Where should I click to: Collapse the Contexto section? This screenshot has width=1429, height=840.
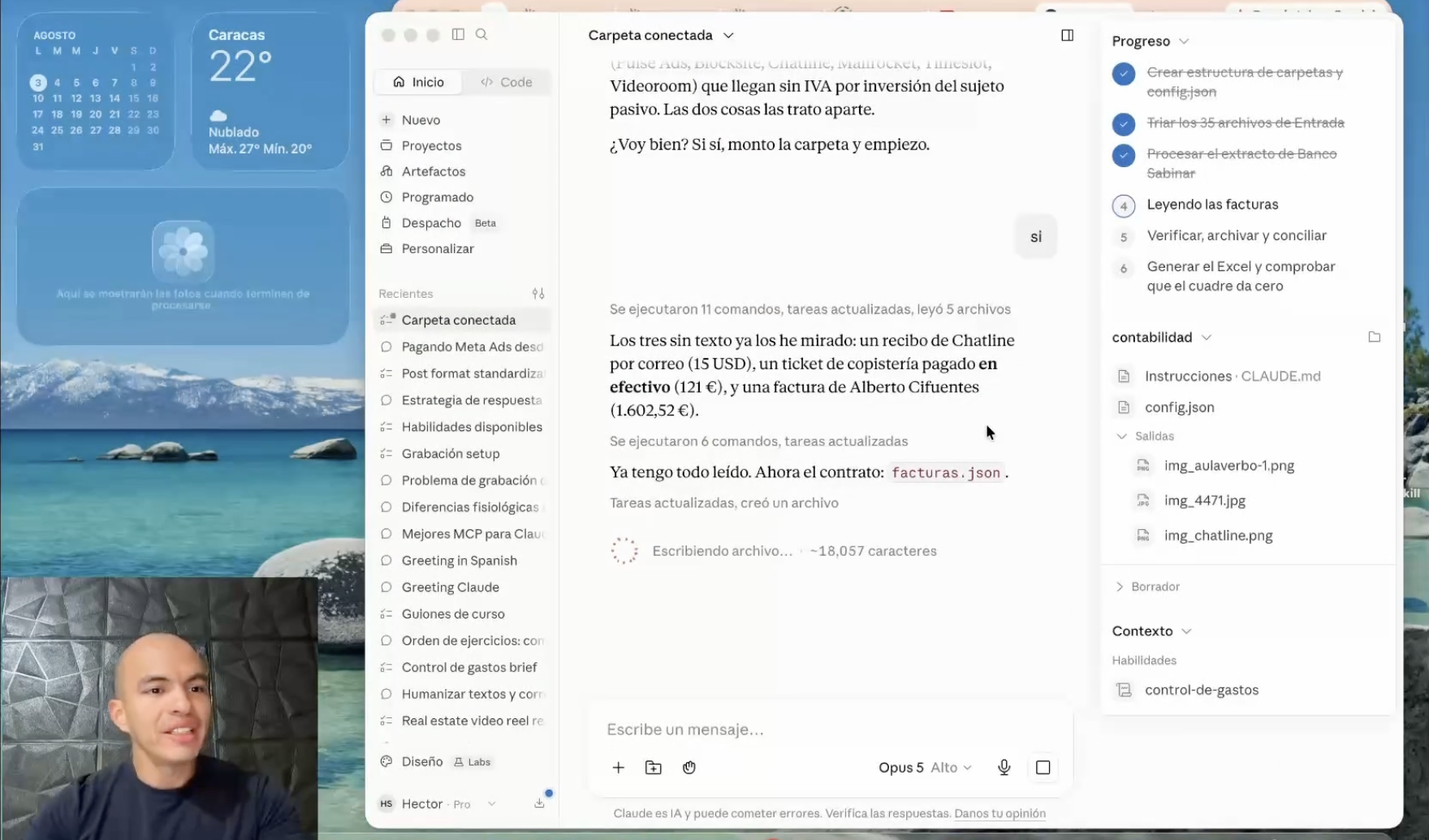pos(1187,631)
